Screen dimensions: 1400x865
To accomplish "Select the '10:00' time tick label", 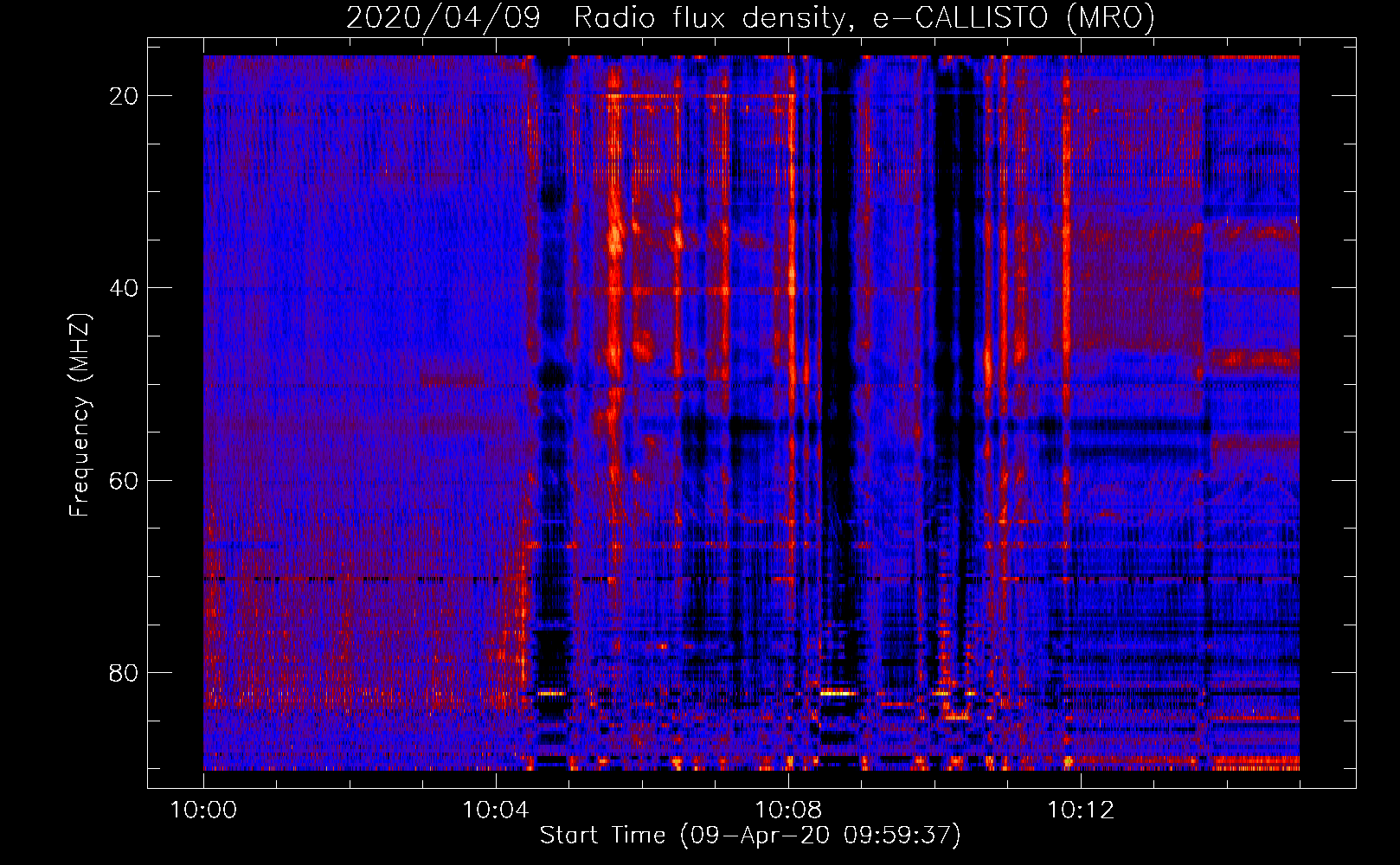I will (203, 811).
